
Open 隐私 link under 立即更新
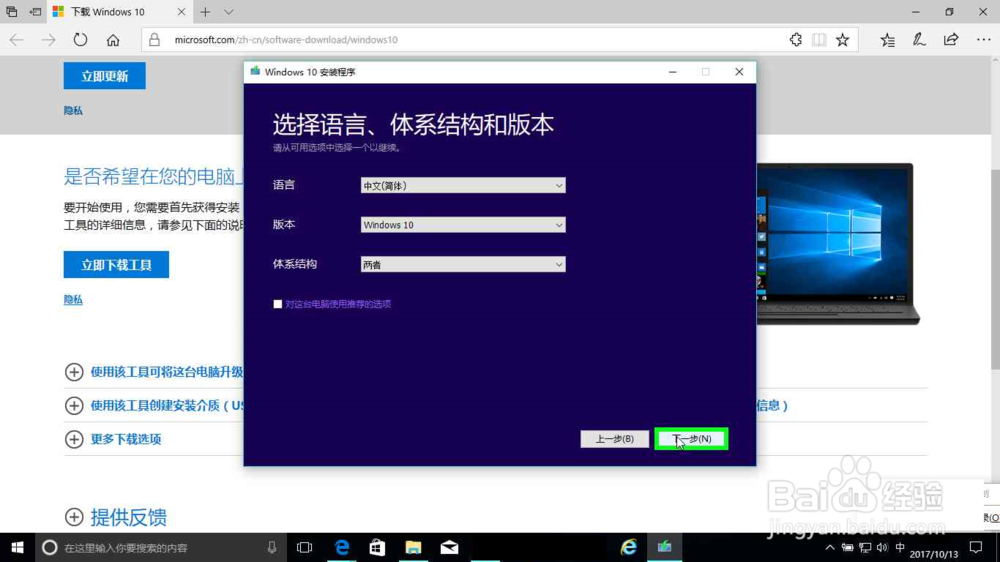tap(73, 110)
